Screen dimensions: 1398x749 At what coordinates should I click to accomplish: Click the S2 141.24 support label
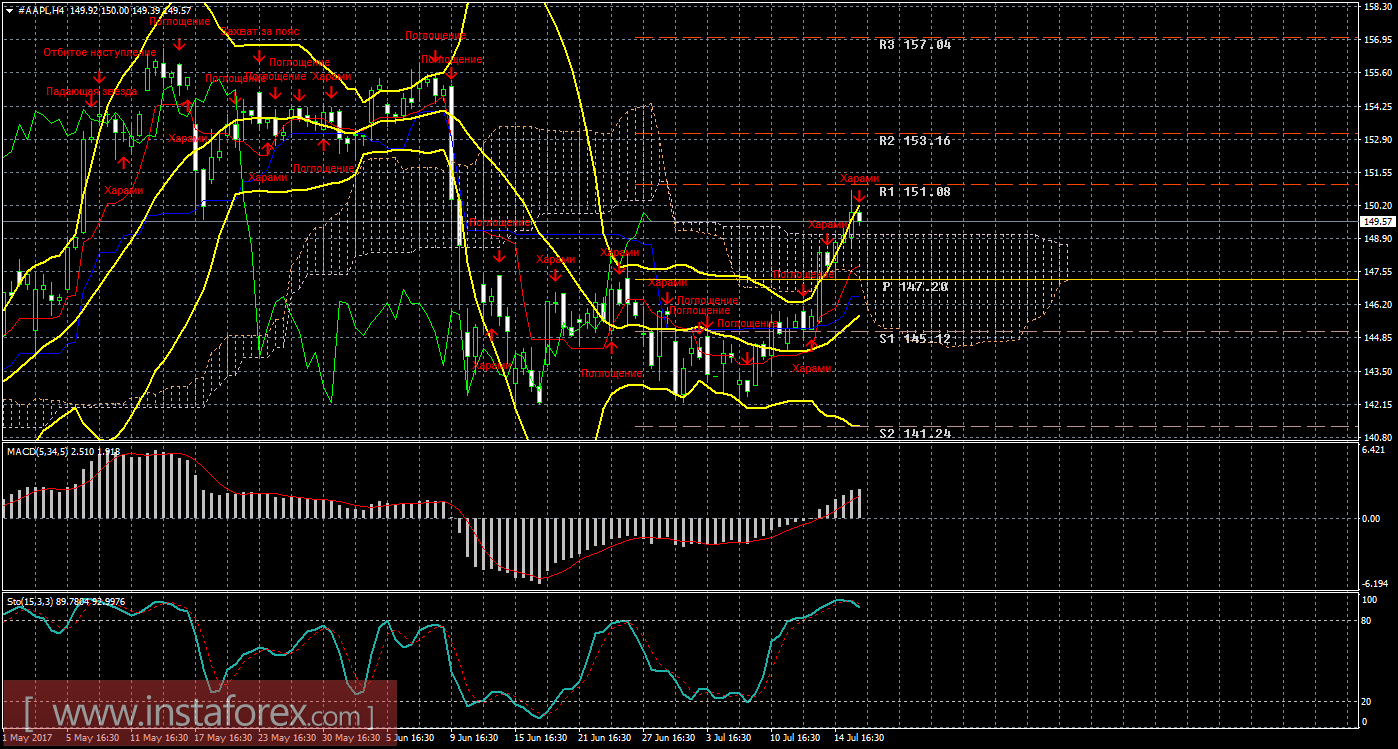coord(914,434)
